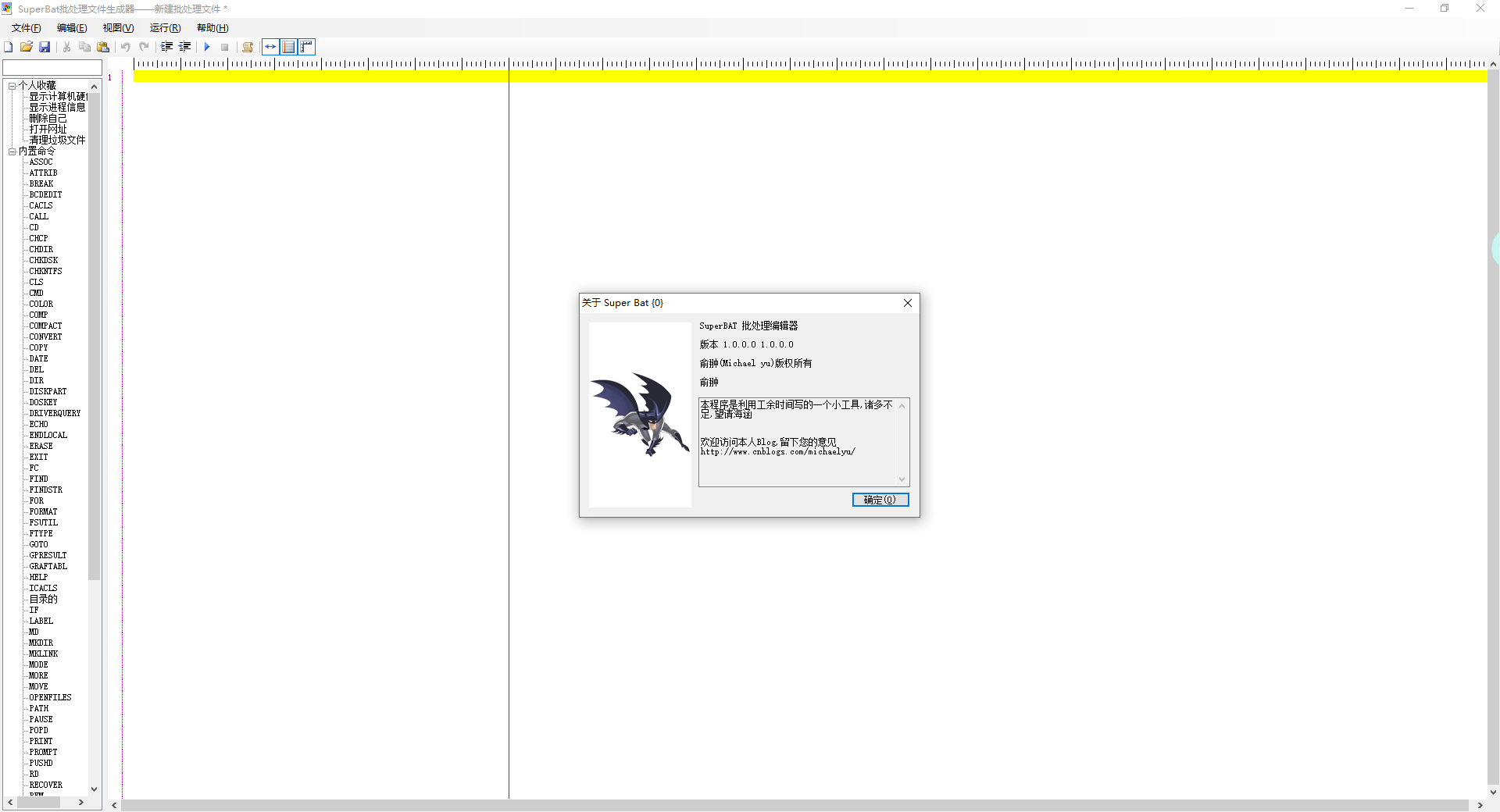
Task: Redo the last undone edit
Action: pos(144,47)
